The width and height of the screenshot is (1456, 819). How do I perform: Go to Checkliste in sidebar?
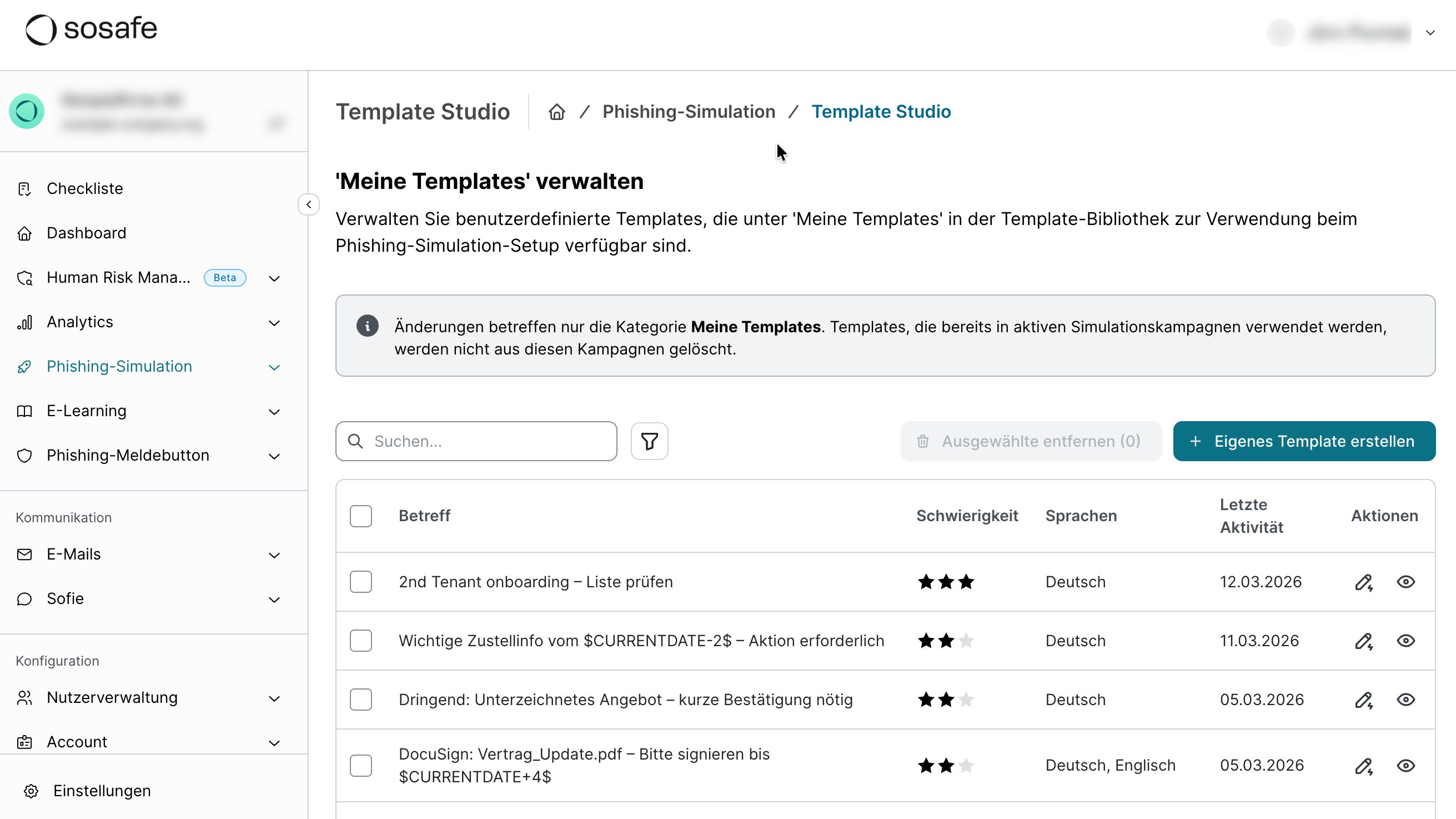(x=84, y=188)
